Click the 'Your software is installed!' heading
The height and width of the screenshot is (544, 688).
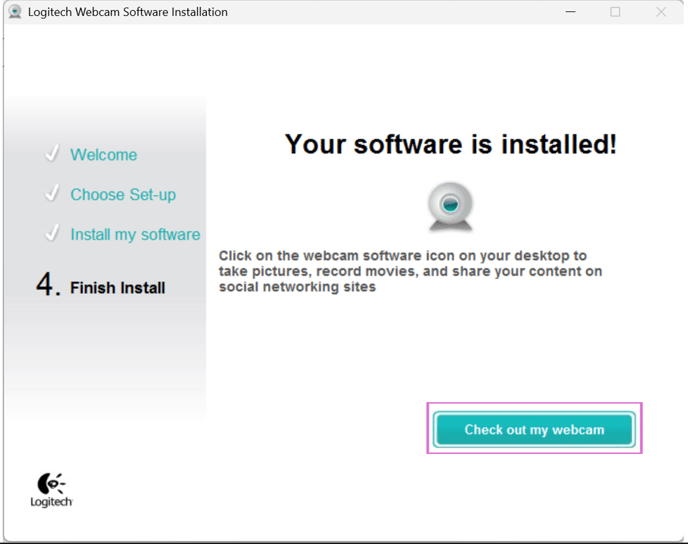point(450,144)
